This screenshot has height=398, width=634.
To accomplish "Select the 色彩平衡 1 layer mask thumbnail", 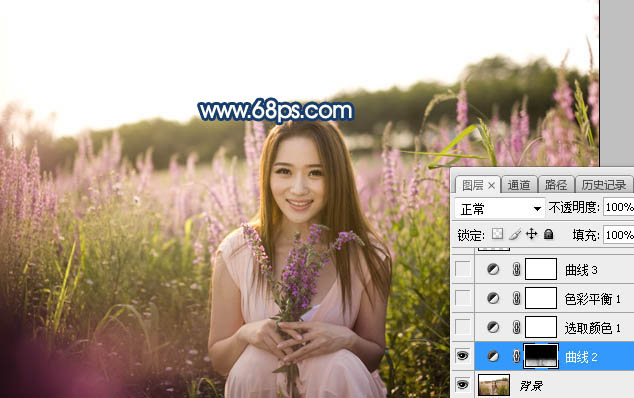I will [x=541, y=298].
